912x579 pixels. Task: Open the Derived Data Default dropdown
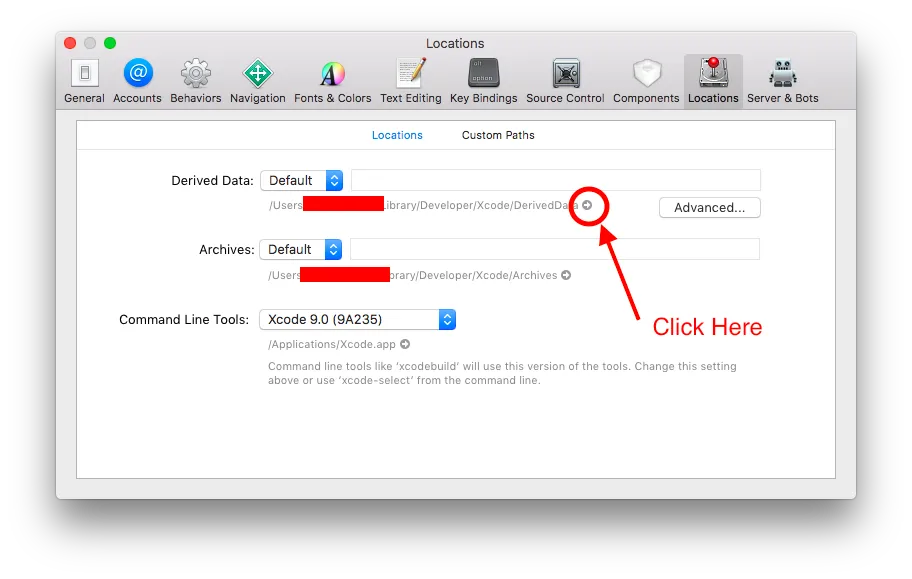pos(301,180)
